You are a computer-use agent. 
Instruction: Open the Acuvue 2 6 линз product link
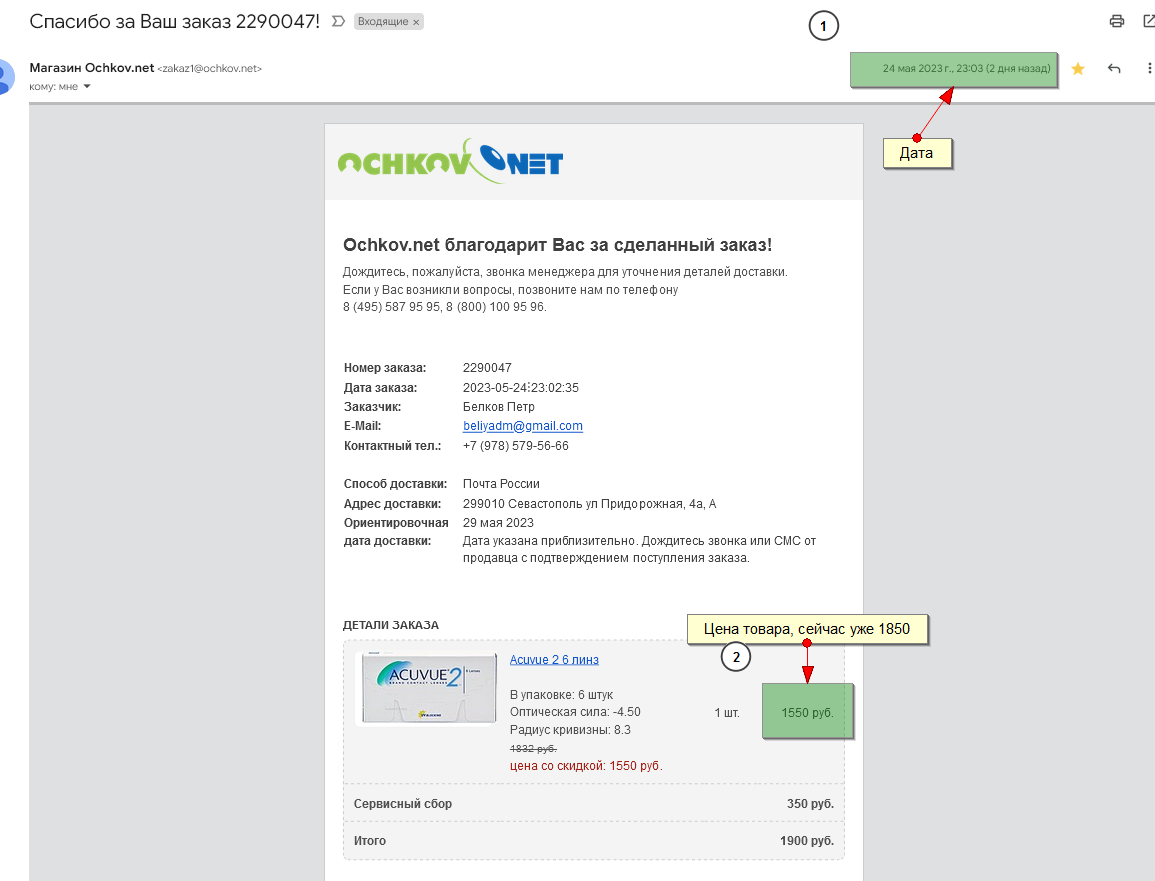[x=554, y=659]
